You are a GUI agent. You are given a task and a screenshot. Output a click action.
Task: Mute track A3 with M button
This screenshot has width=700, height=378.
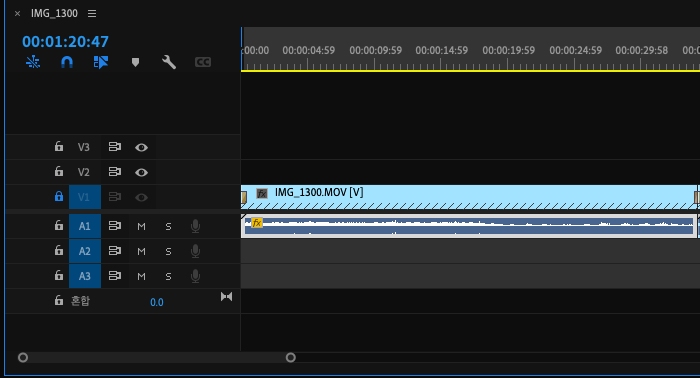click(142, 277)
